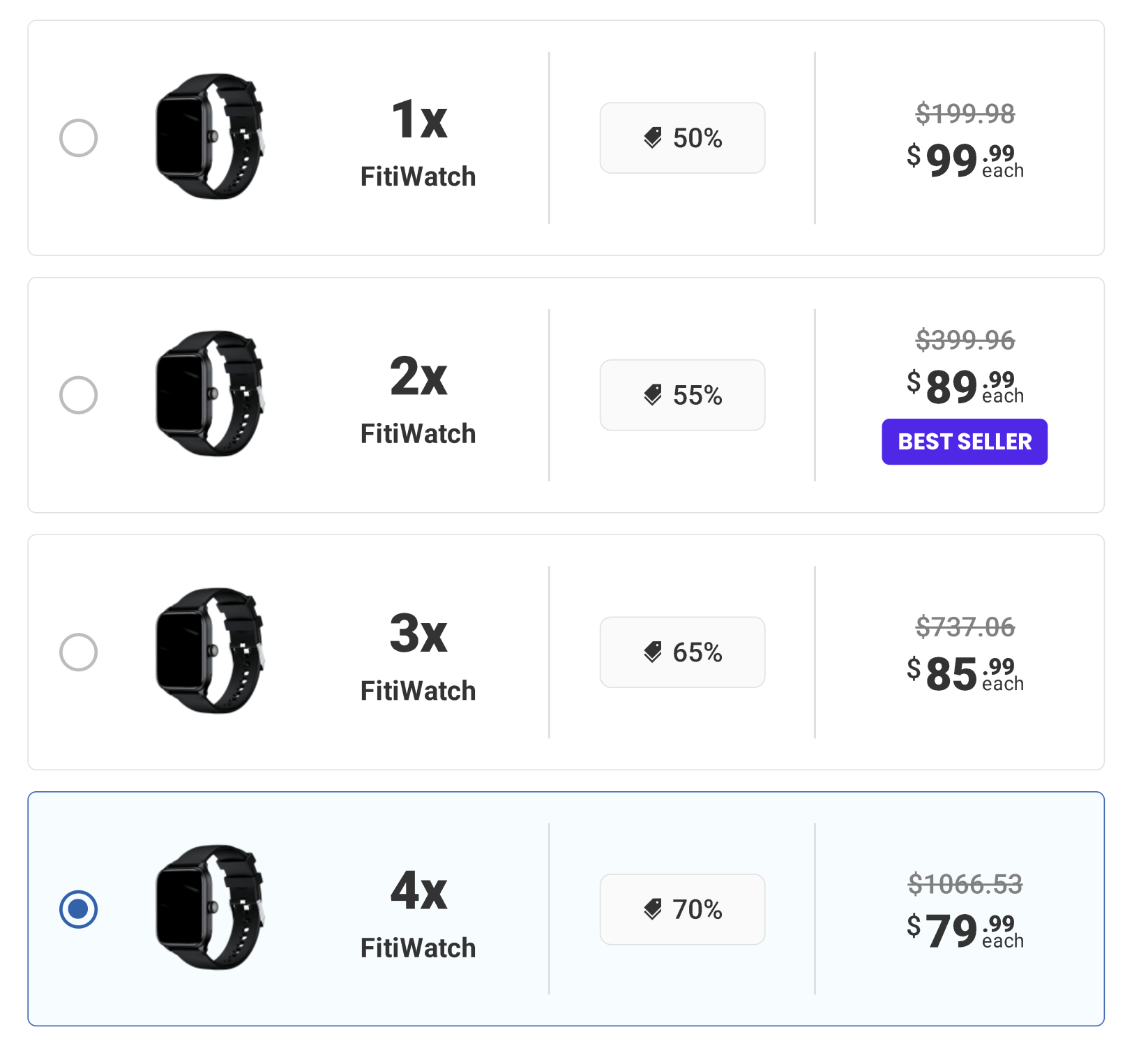Deselect the 4x FitiWatch radio button
Image resolution: width=1148 pixels, height=1055 pixels.
click(78, 908)
